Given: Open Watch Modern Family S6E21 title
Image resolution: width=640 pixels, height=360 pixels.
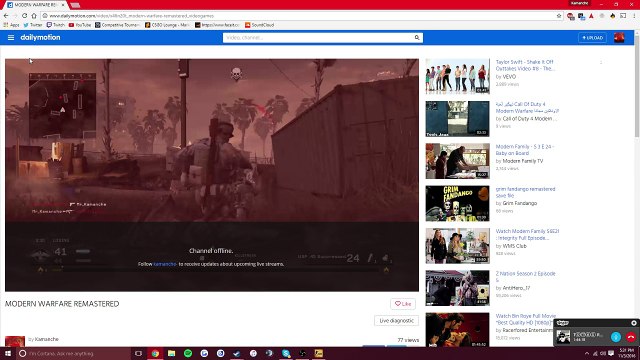Looking at the screenshot, I should [527, 234].
